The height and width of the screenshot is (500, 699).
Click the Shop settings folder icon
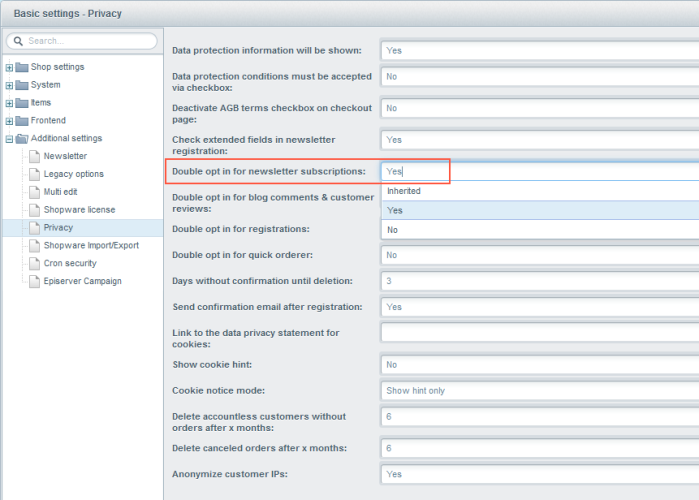(x=22, y=67)
